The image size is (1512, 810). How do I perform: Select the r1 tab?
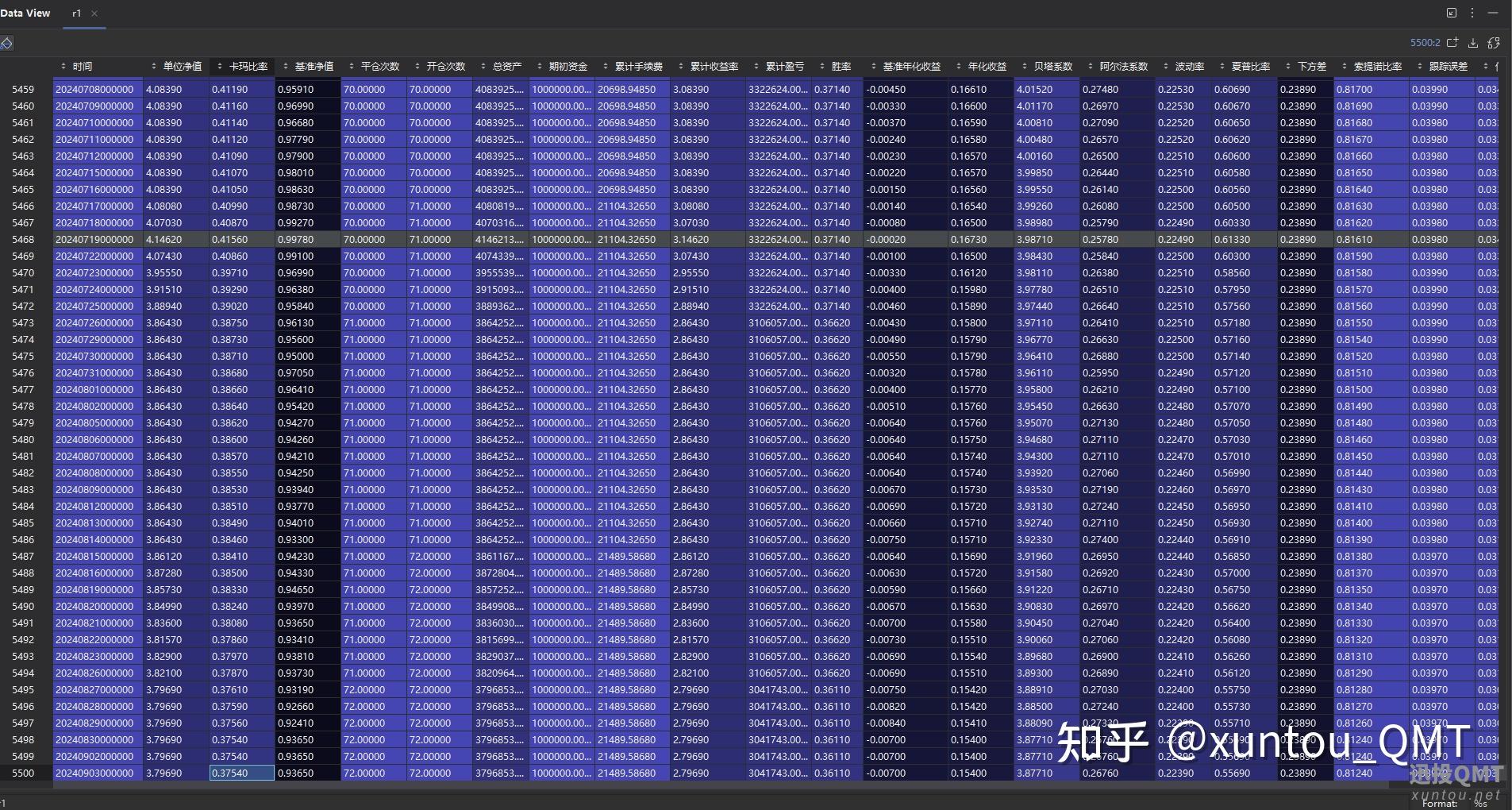pos(77,13)
